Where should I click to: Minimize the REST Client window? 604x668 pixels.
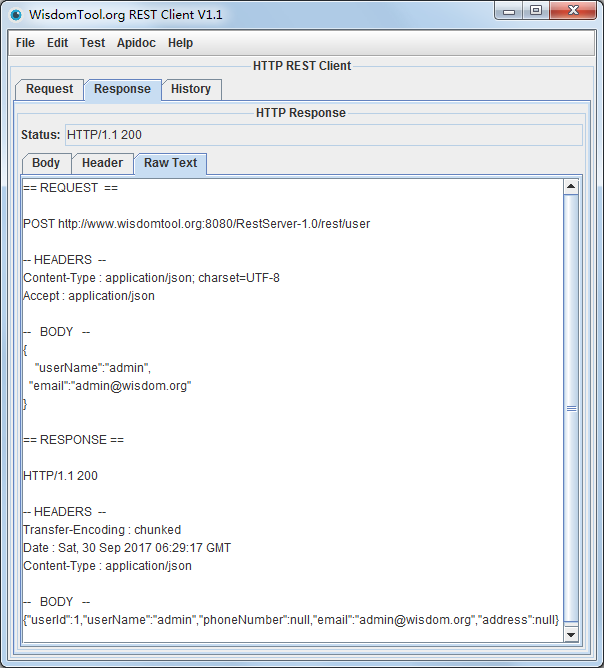click(509, 11)
